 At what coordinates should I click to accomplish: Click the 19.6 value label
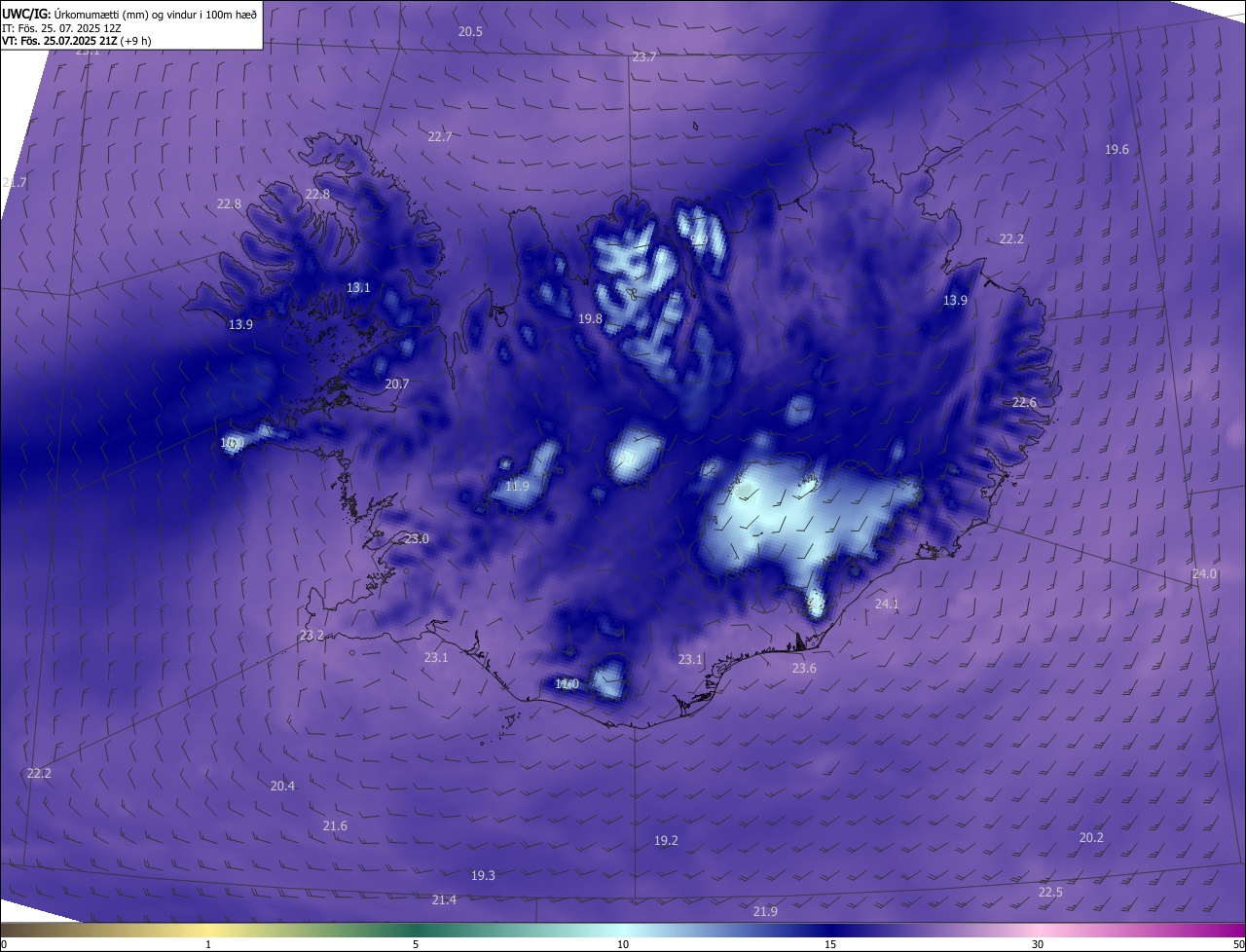point(1117,150)
